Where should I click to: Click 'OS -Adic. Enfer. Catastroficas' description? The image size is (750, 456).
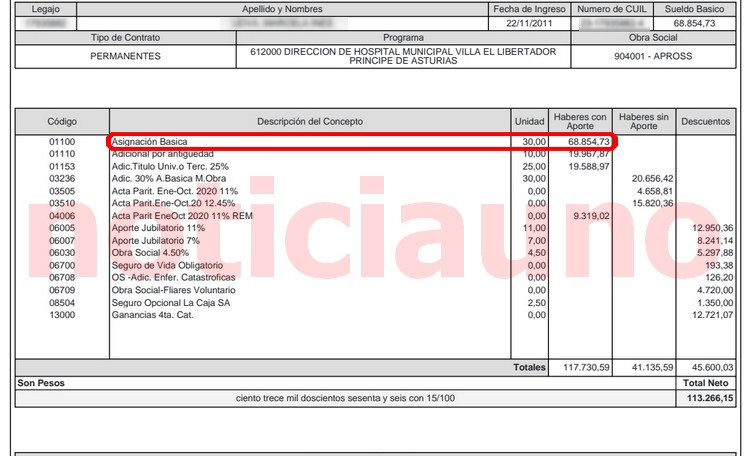[173, 278]
